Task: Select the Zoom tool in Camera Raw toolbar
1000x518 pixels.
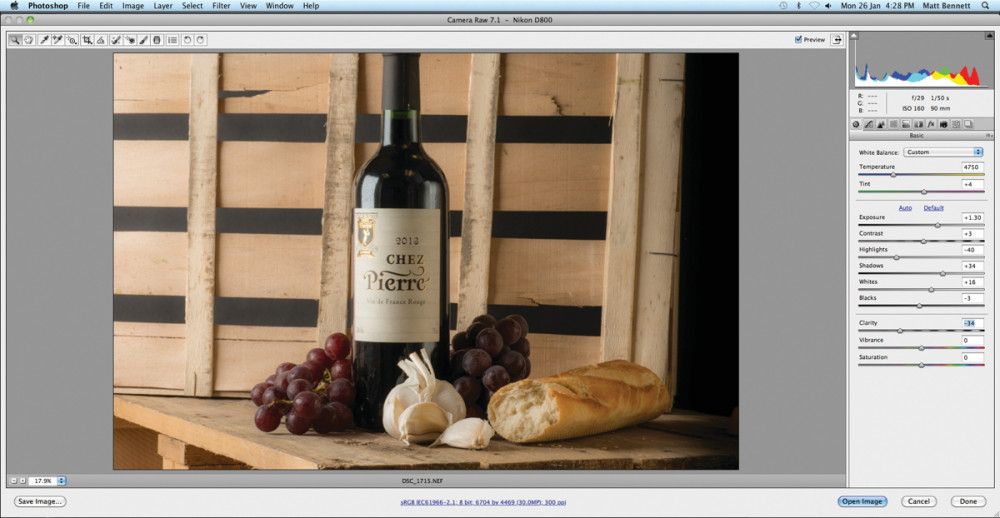Action: click(15, 40)
